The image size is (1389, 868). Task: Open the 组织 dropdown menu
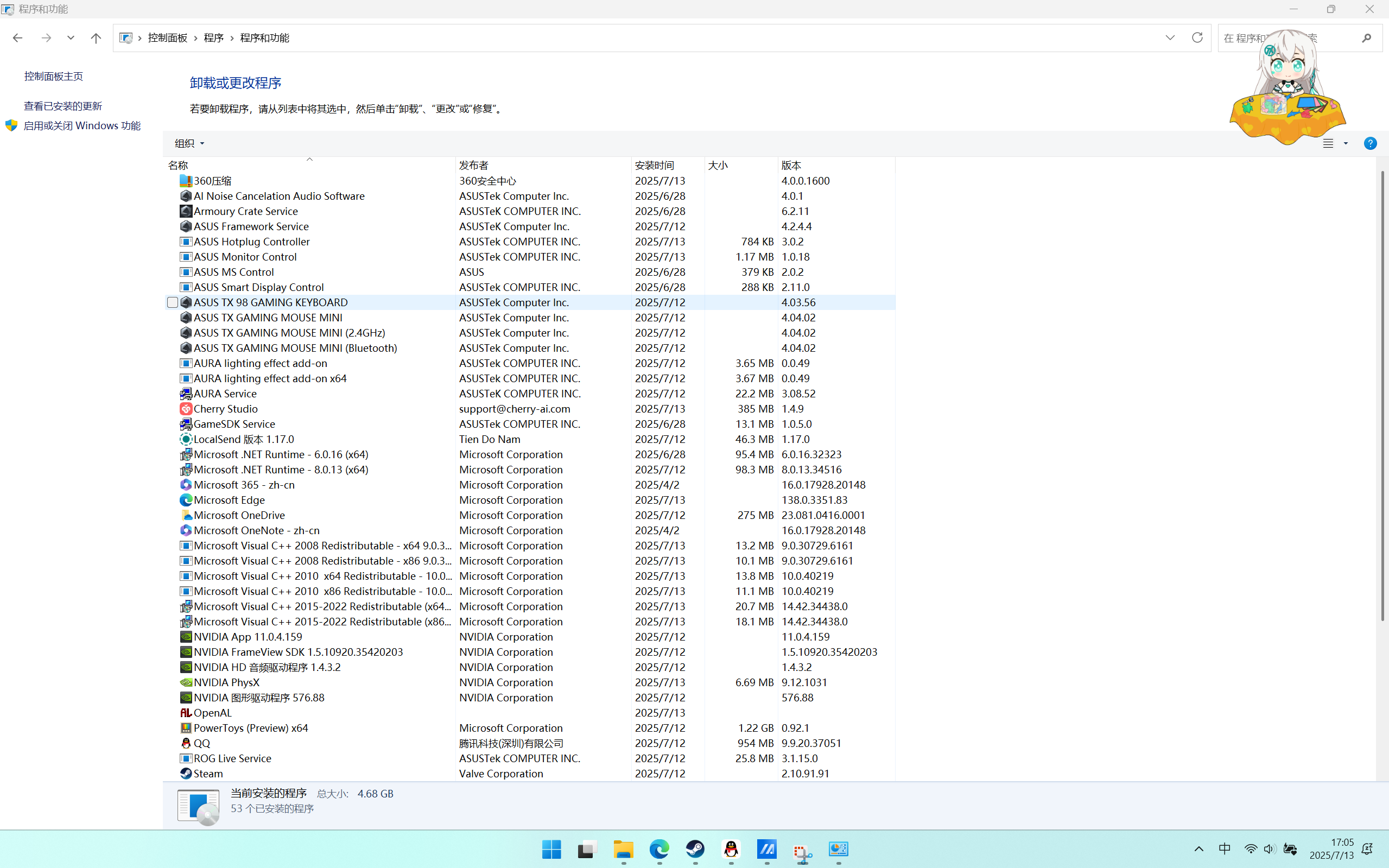click(x=189, y=143)
